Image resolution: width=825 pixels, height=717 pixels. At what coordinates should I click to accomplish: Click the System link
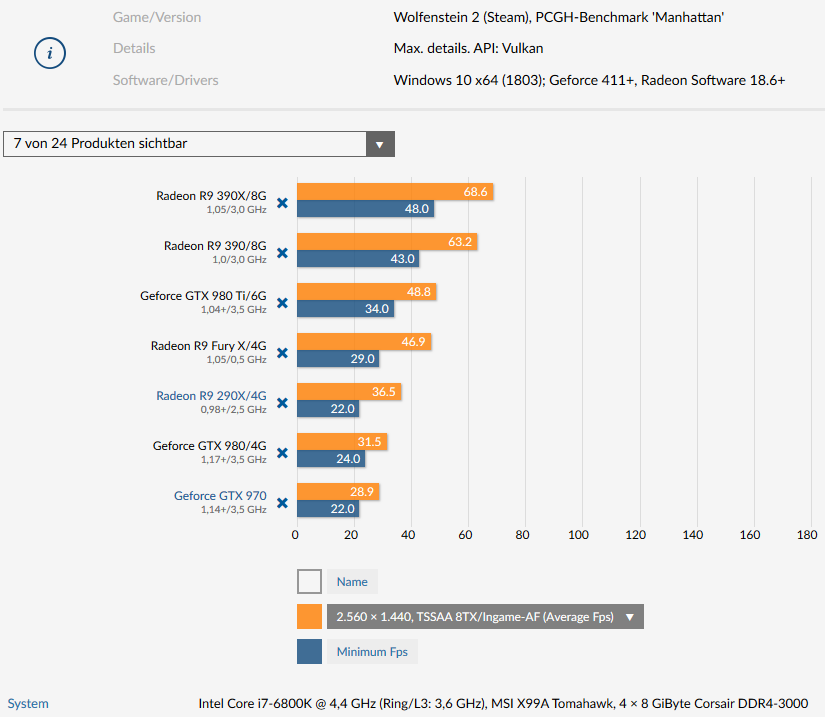point(28,703)
